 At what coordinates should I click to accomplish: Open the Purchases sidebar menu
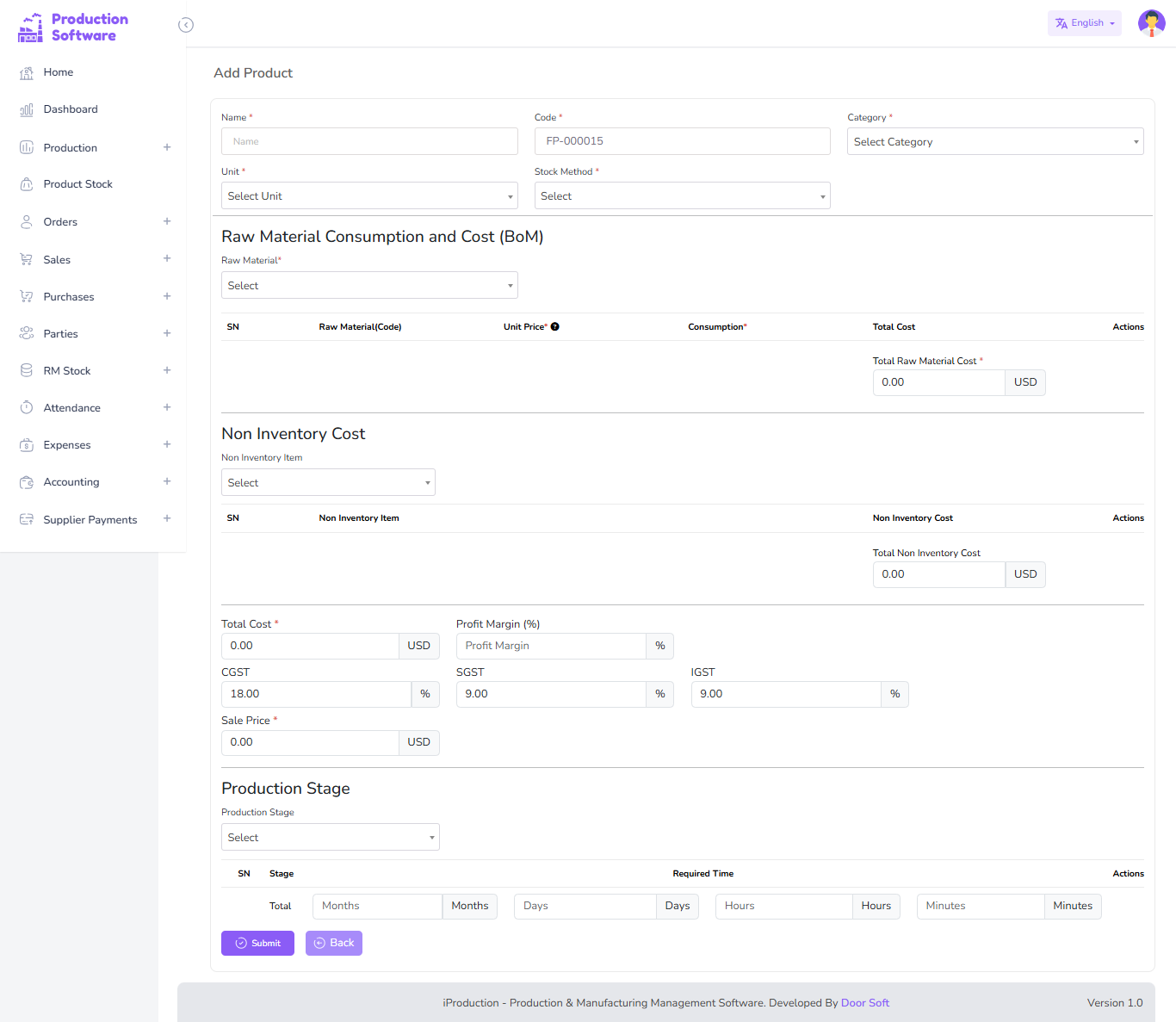coord(69,297)
